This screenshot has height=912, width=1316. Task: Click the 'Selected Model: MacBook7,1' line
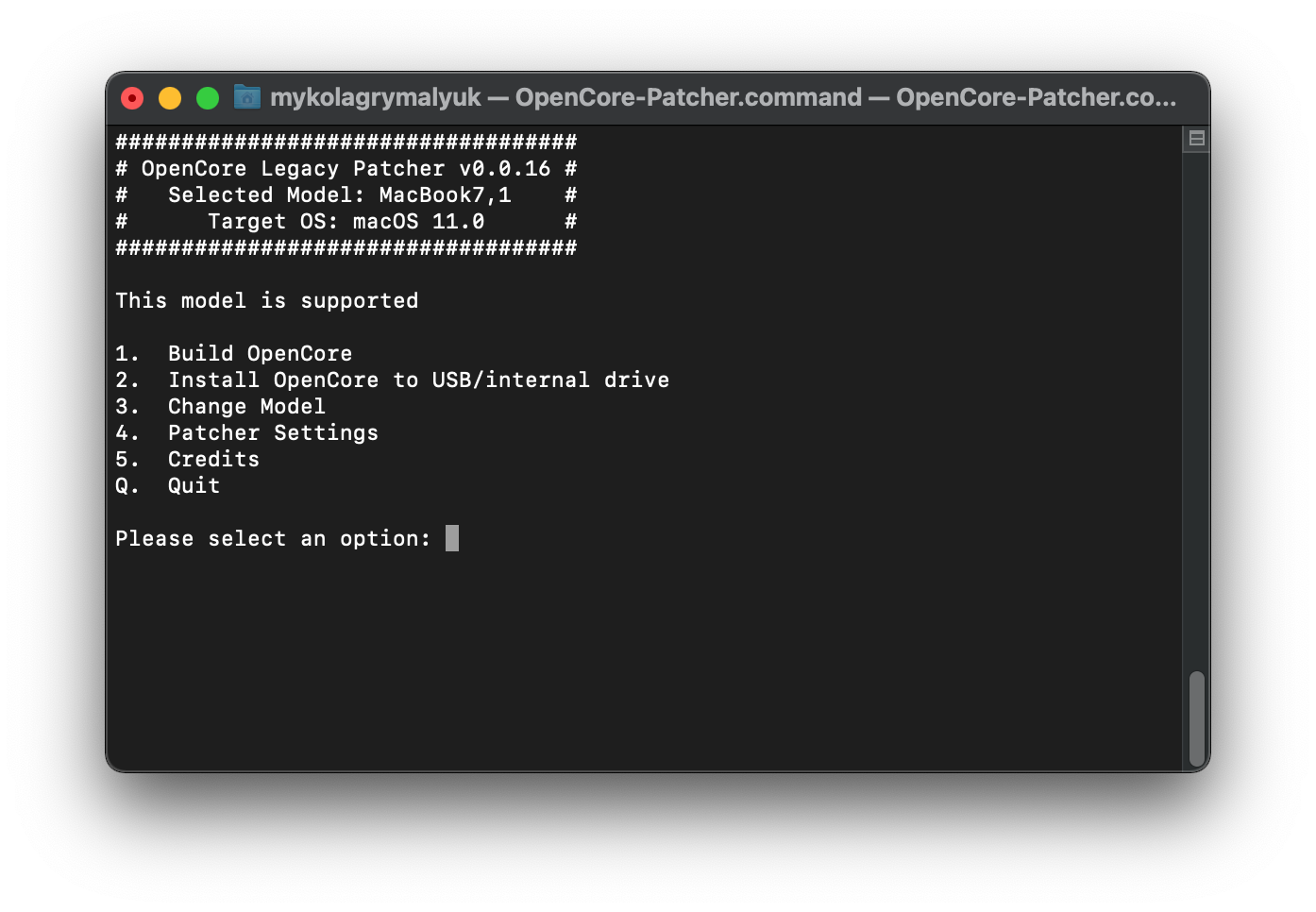[339, 194]
